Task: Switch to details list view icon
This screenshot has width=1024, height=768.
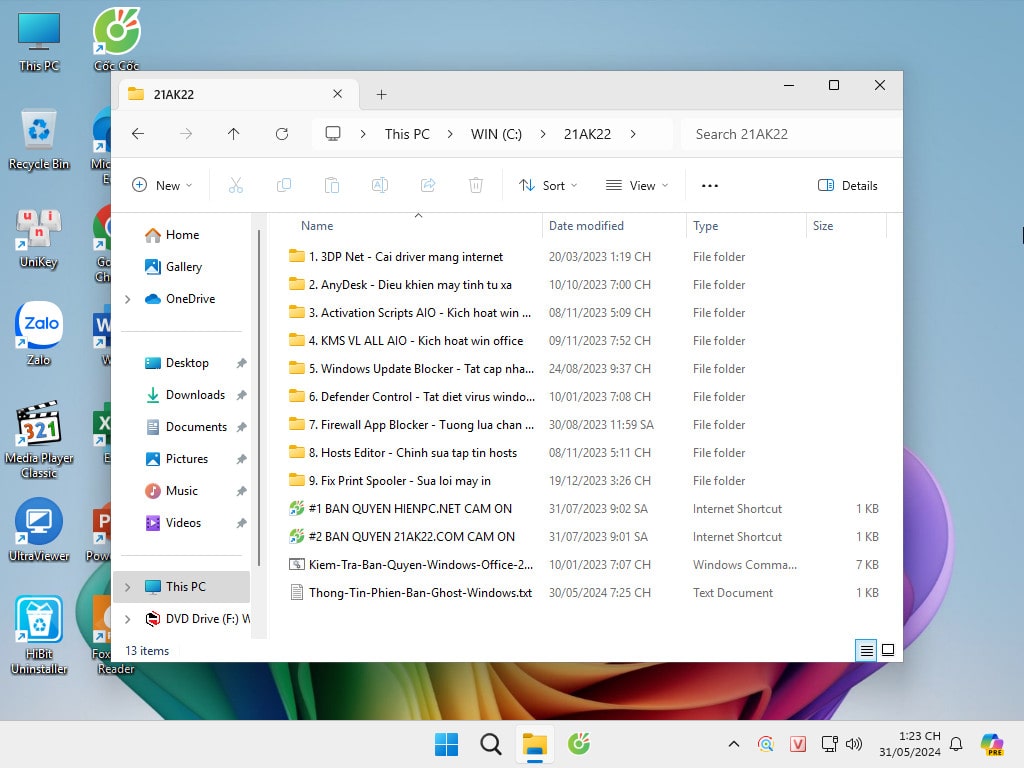Action: 866,650
